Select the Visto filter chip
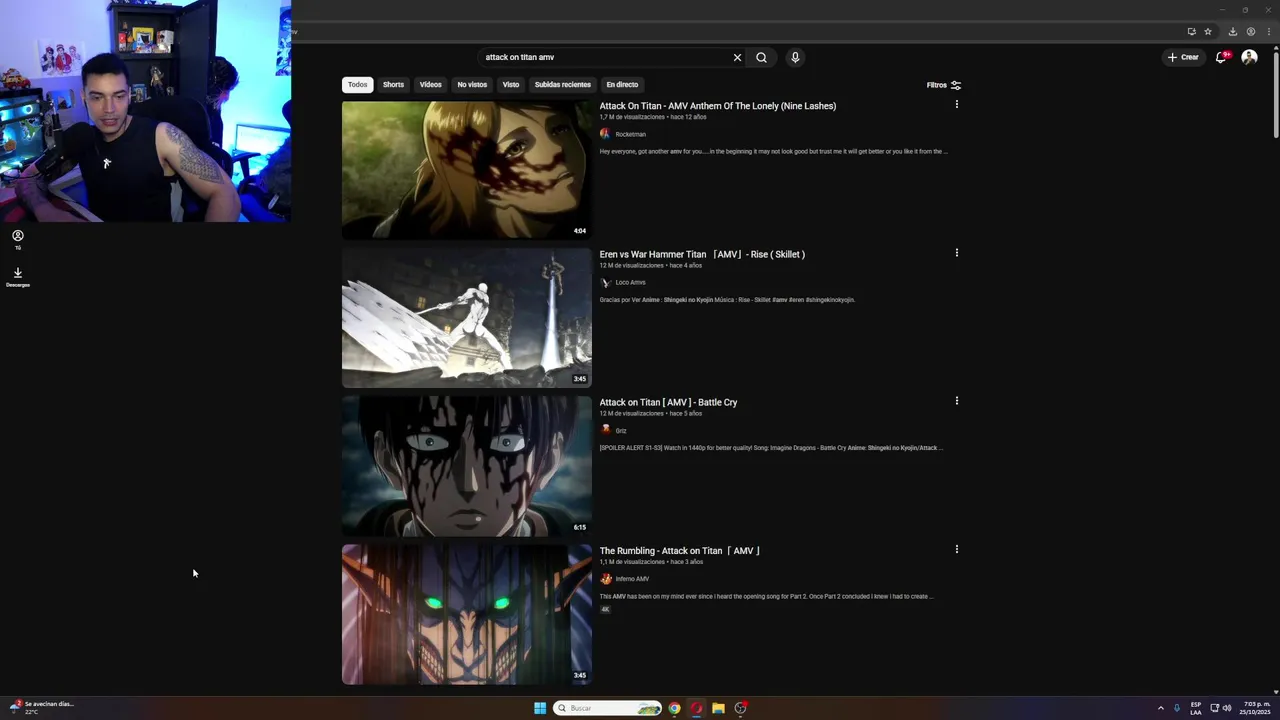Image resolution: width=1280 pixels, height=720 pixels. pyautogui.click(x=511, y=85)
